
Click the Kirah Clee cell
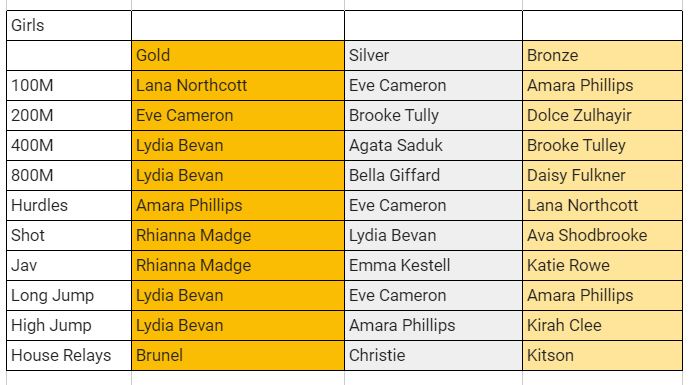602,325
